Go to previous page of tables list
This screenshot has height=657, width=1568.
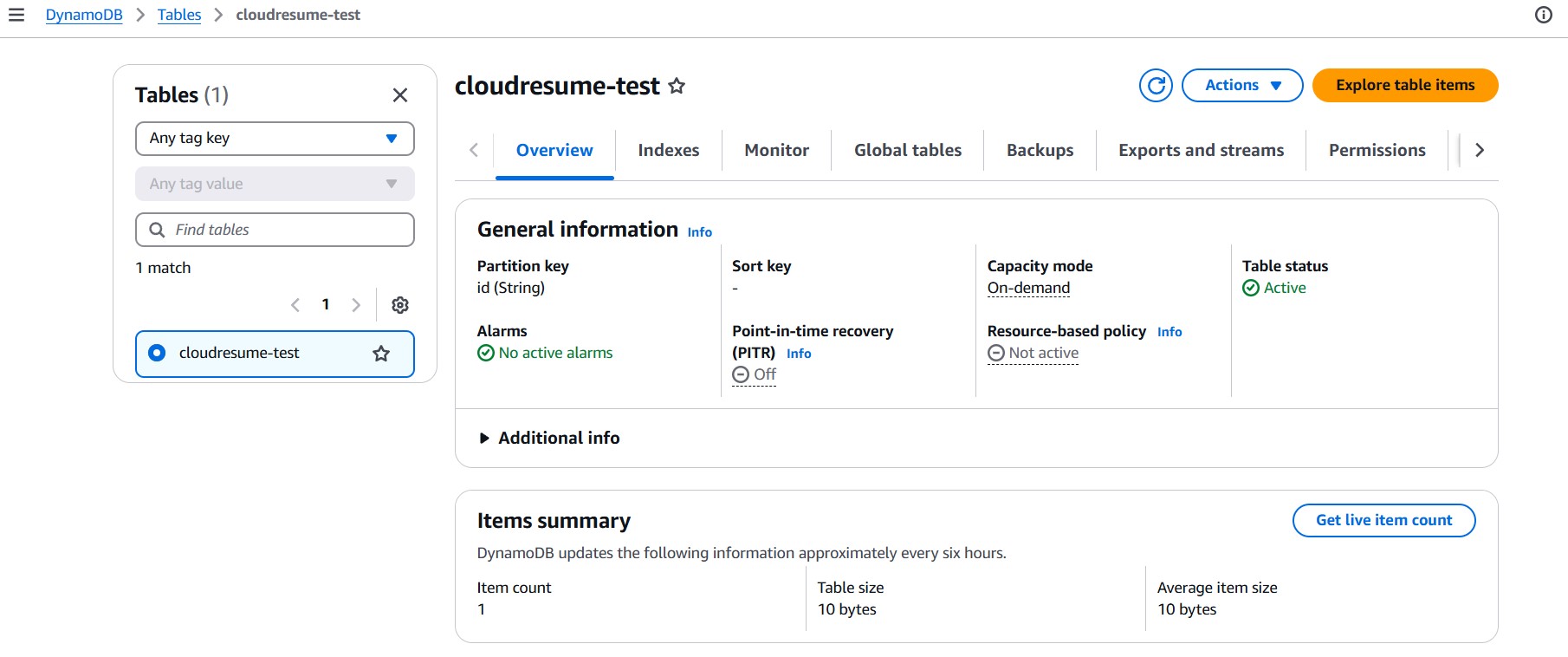[295, 305]
